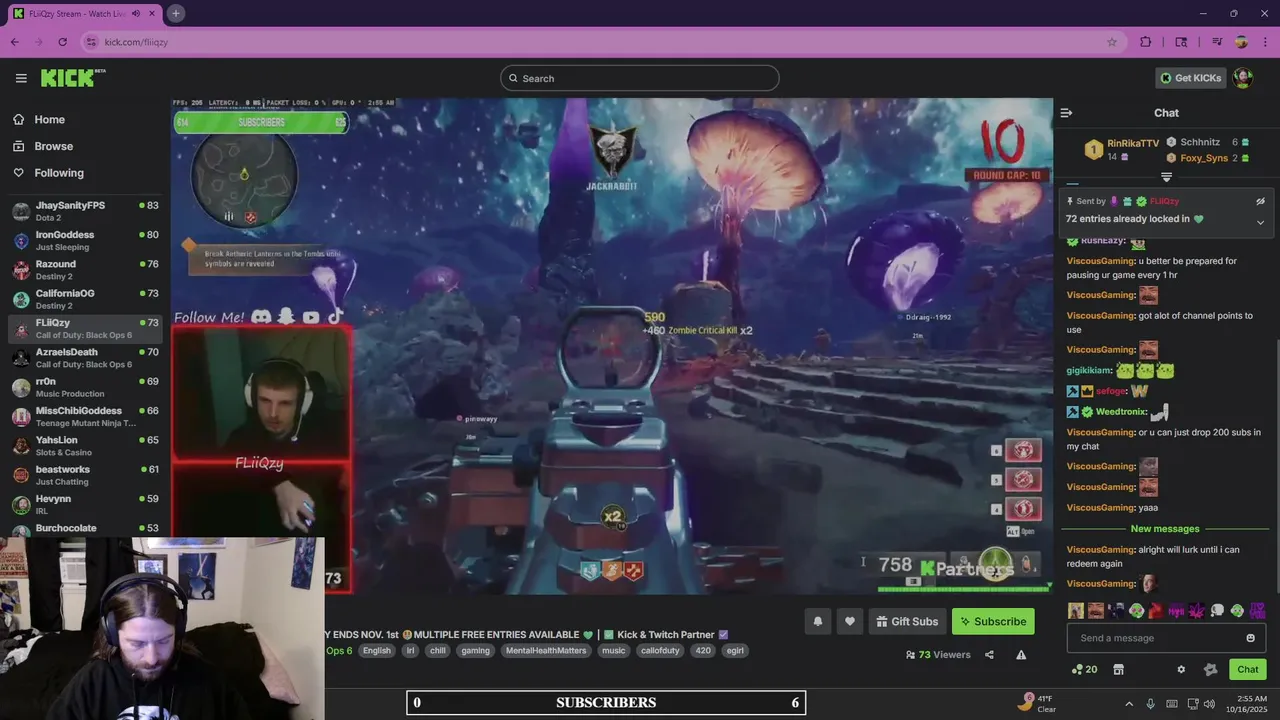Collapse the chat panel with arrow icon
This screenshot has width=1280, height=720.
pos(1066,113)
